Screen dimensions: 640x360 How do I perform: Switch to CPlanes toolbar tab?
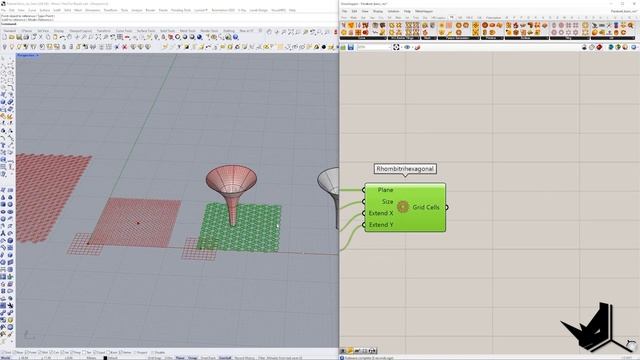click(x=27, y=31)
